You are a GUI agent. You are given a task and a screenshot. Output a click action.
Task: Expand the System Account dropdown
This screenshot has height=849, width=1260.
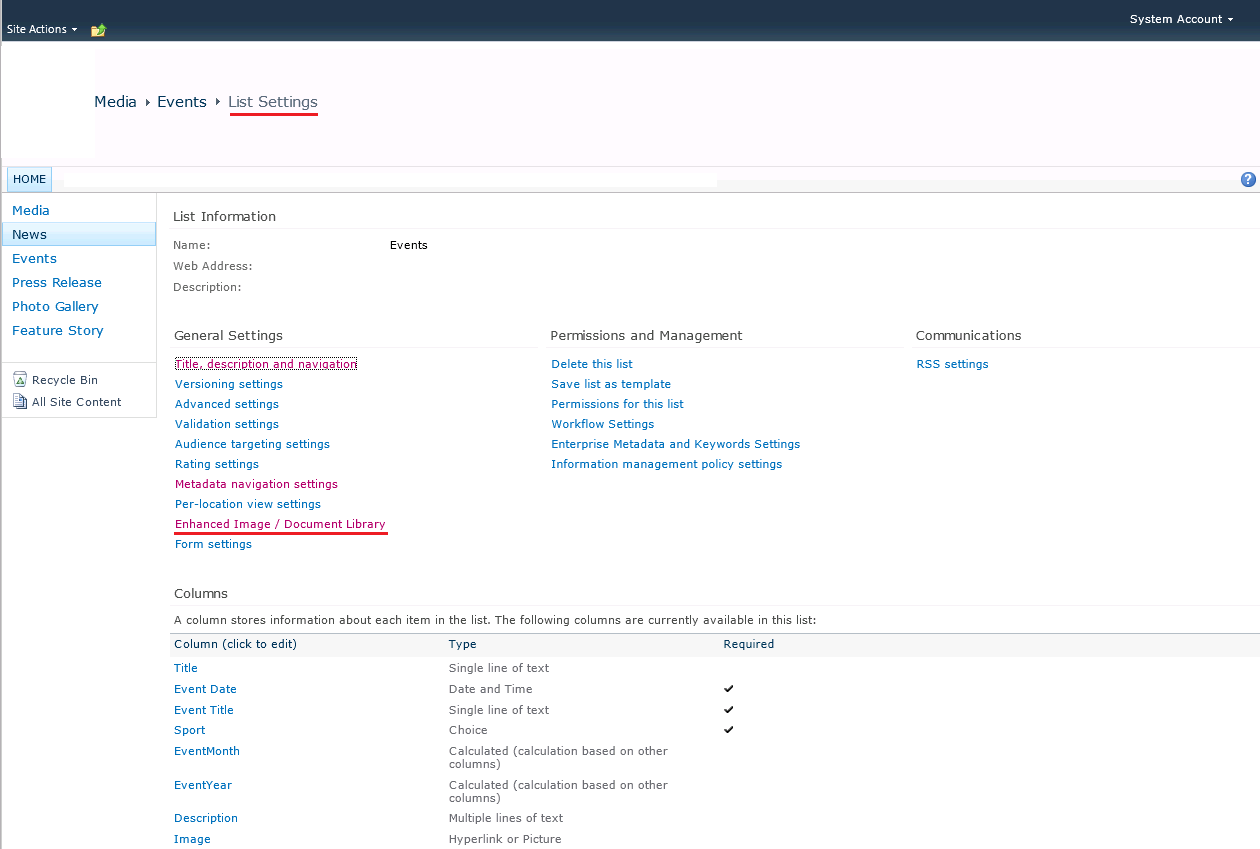click(1181, 19)
